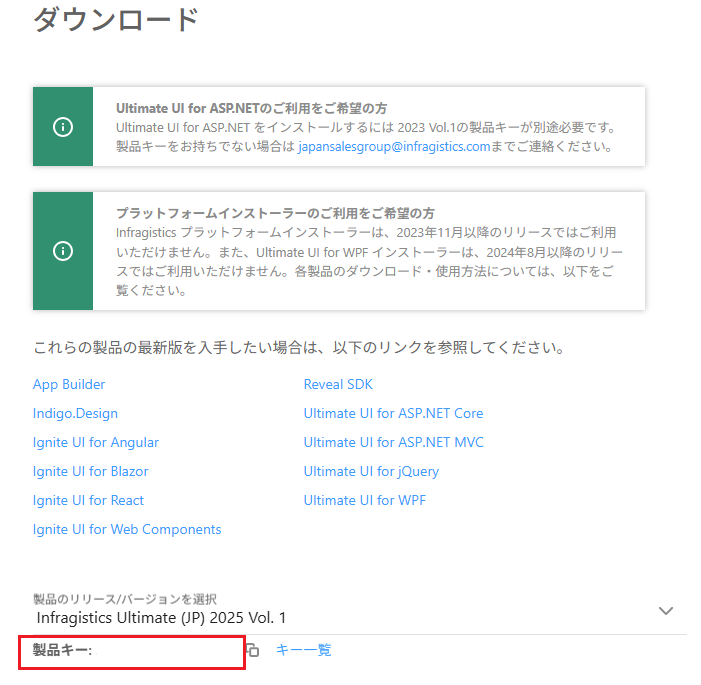Screen dimensions: 701x685
Task: Click the ダウンロード page heading
Action: pos(116,20)
